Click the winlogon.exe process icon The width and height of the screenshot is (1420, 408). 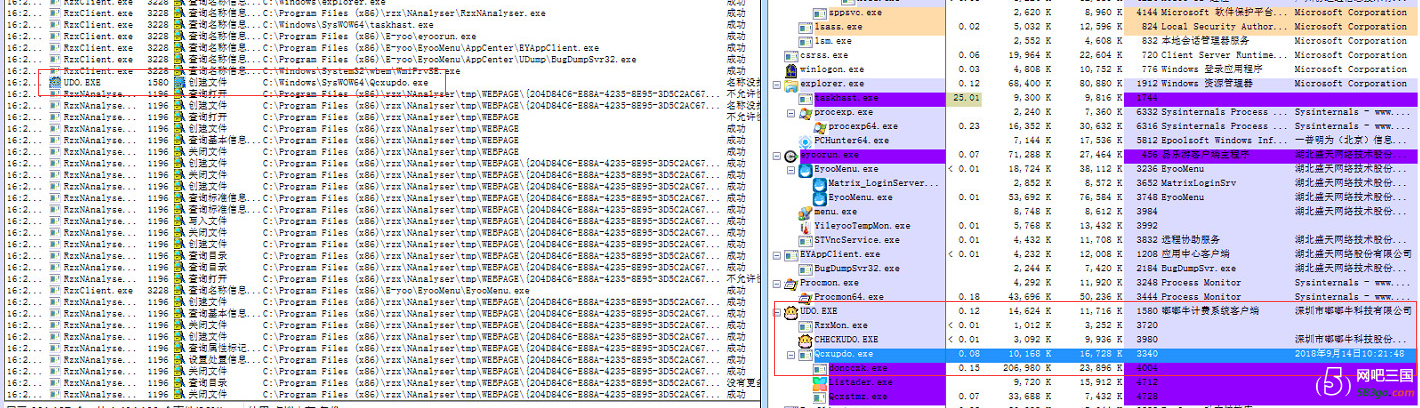791,70
